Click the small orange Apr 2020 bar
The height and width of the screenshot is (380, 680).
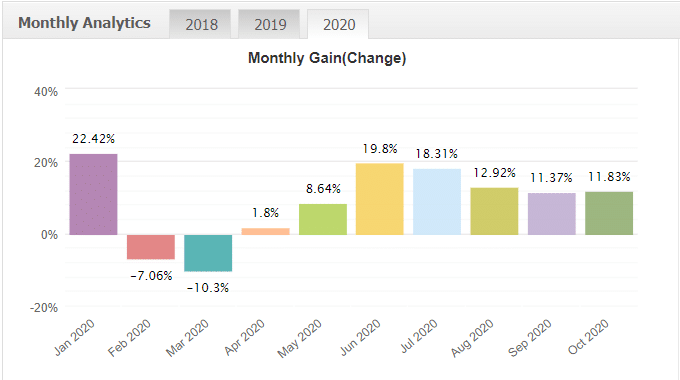coord(265,232)
